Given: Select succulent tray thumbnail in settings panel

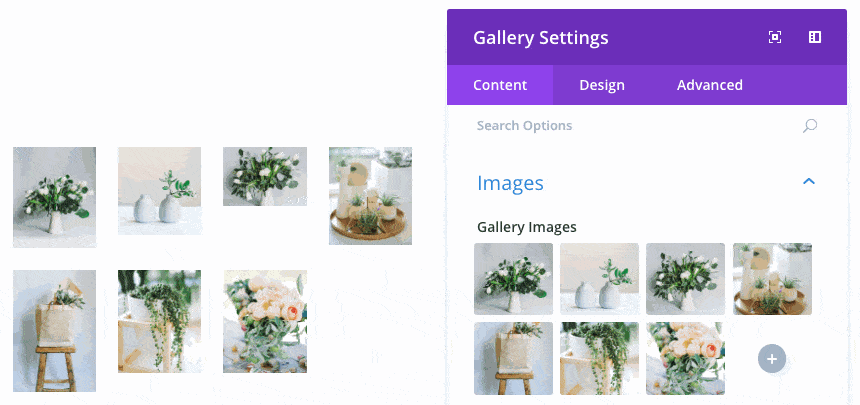Looking at the screenshot, I should pyautogui.click(x=772, y=279).
